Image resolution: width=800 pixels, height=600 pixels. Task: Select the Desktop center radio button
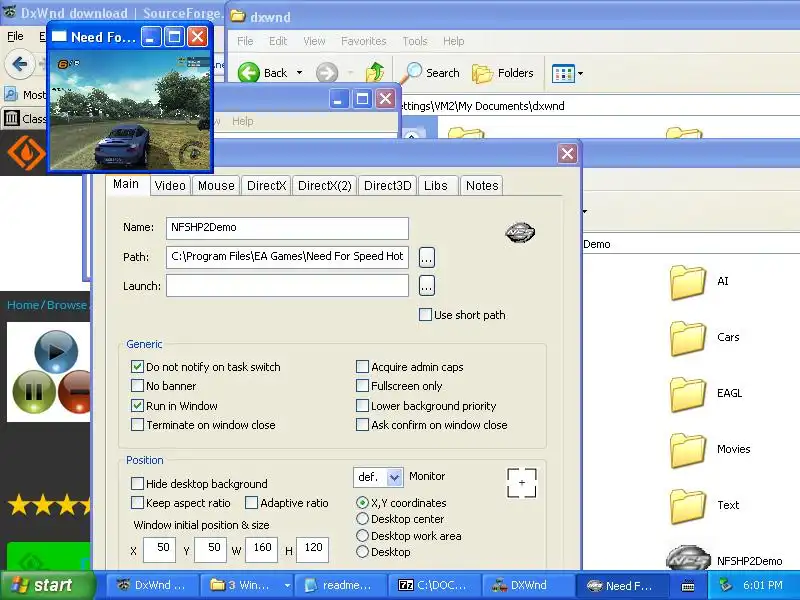pyautogui.click(x=362, y=519)
